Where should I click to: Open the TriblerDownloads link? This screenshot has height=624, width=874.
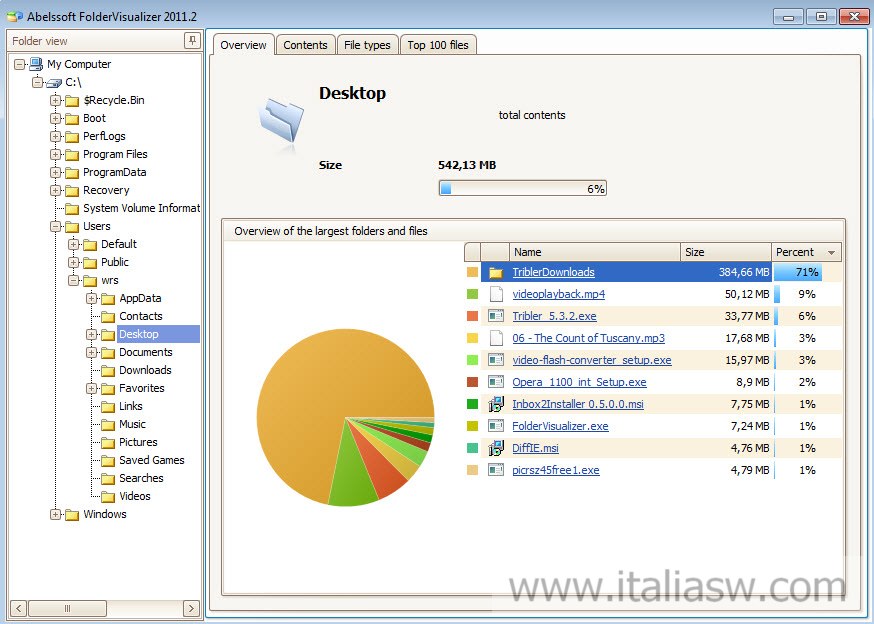[553, 272]
